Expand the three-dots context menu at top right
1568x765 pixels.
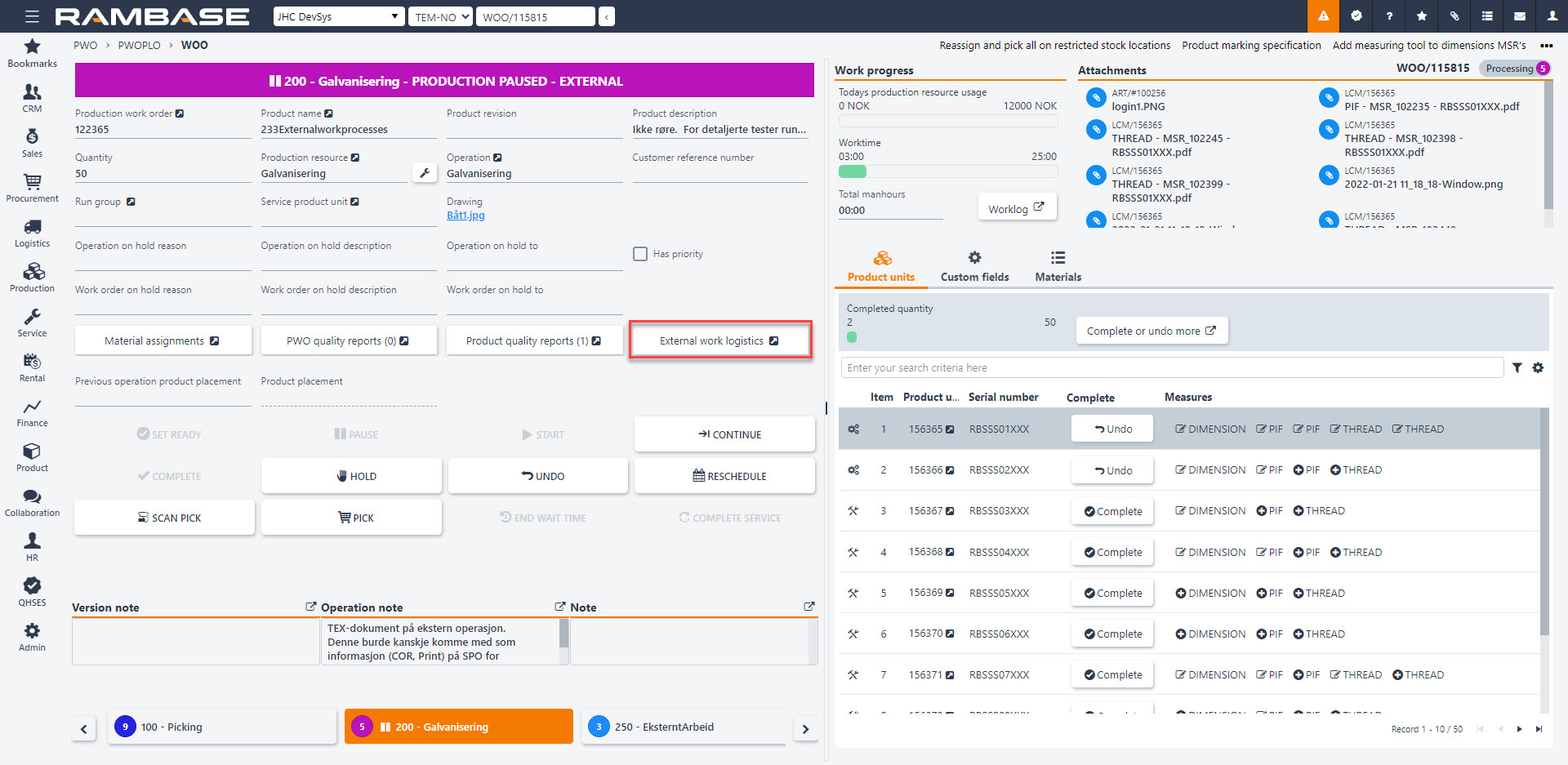coord(1546,46)
